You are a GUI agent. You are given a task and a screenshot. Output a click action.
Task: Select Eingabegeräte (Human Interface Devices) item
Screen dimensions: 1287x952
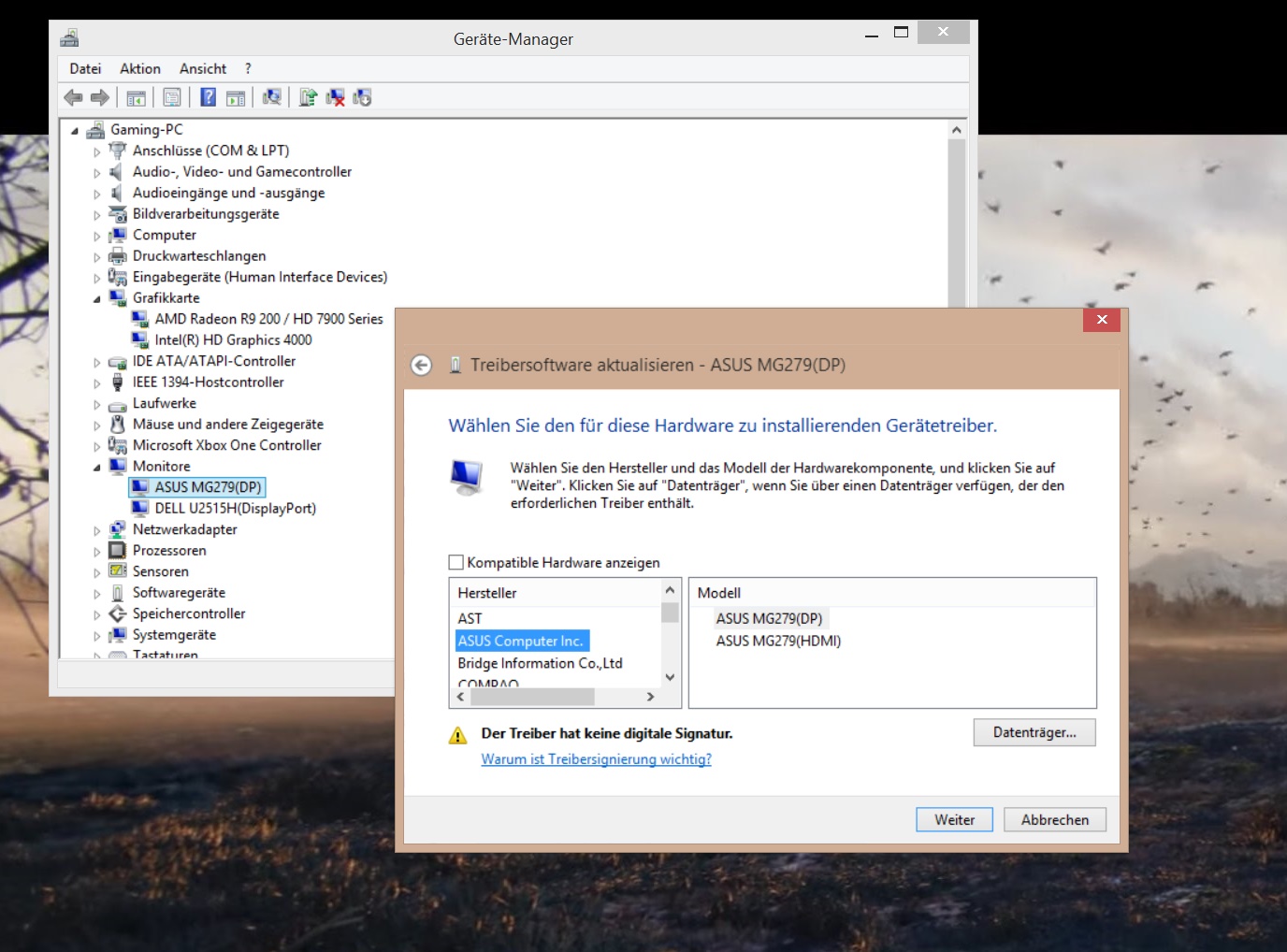[260, 277]
